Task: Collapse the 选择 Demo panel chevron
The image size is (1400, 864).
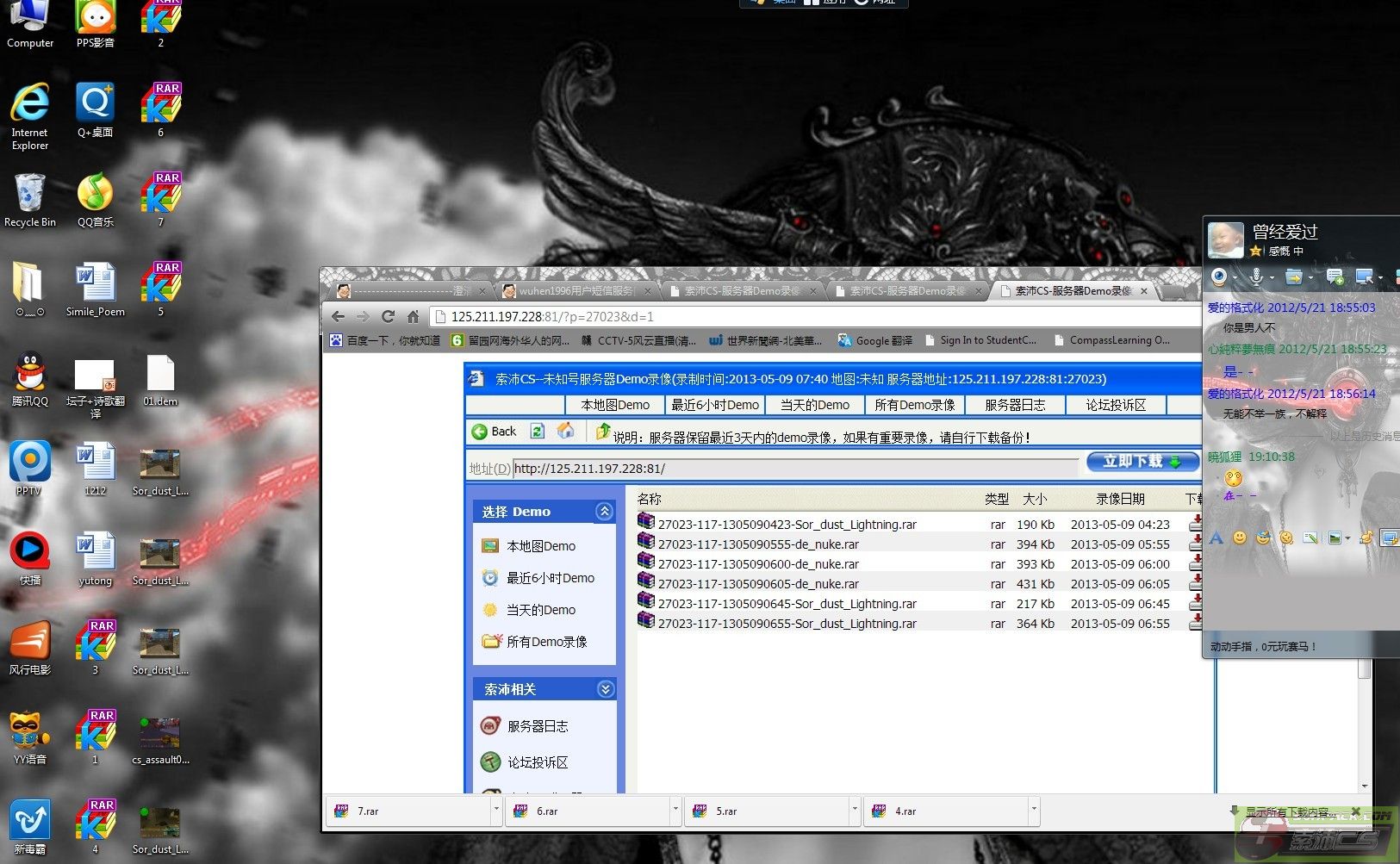Action: pos(605,512)
